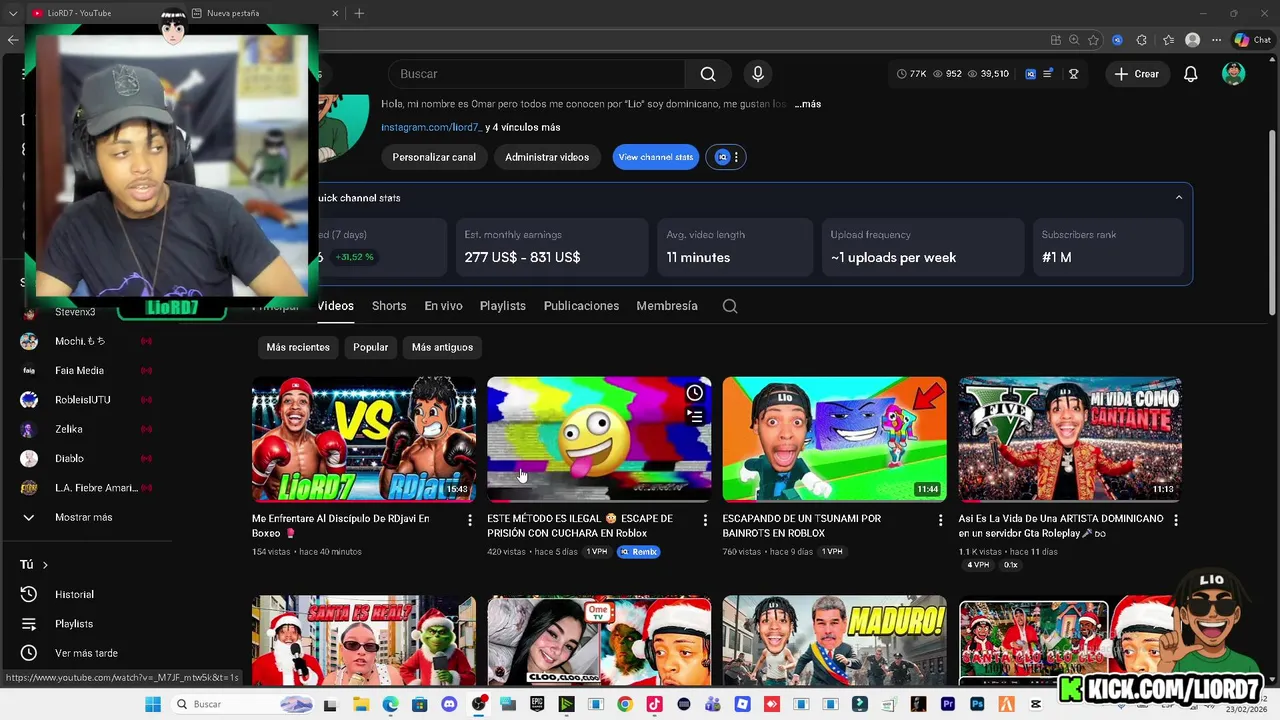Open TikTok from the taskbar
Viewport: 1280px width, 720px height.
click(x=654, y=704)
